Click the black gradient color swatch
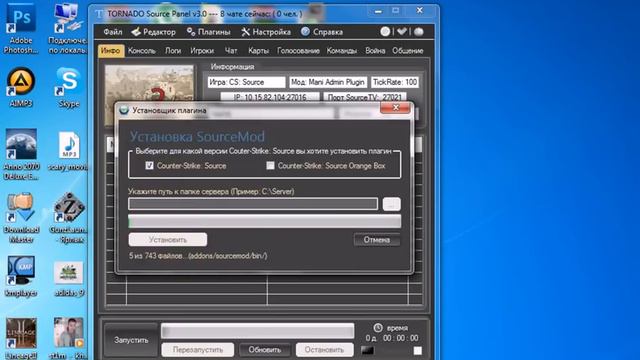This screenshot has height=360, width=640. click(367, 350)
